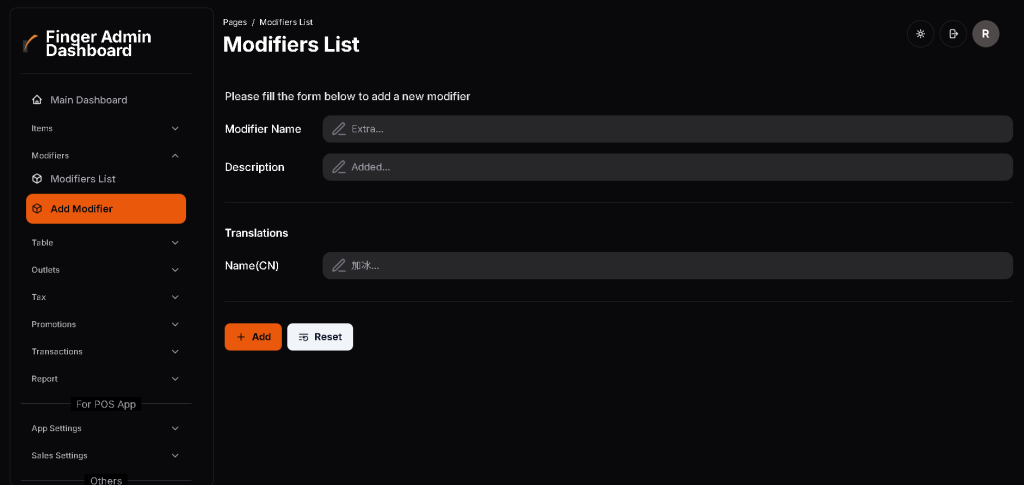Open the Report menu
Image resolution: width=1024 pixels, height=485 pixels.
pos(45,379)
